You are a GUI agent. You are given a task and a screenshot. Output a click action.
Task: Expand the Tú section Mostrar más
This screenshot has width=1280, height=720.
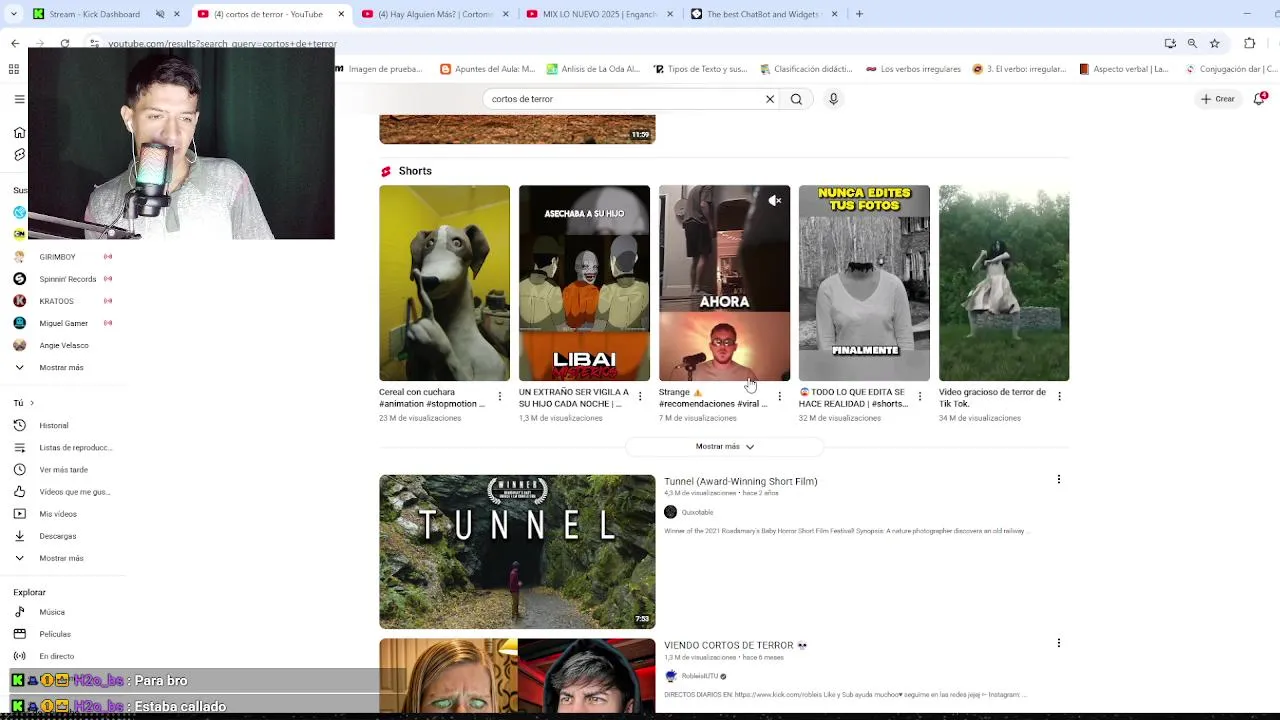tap(61, 558)
